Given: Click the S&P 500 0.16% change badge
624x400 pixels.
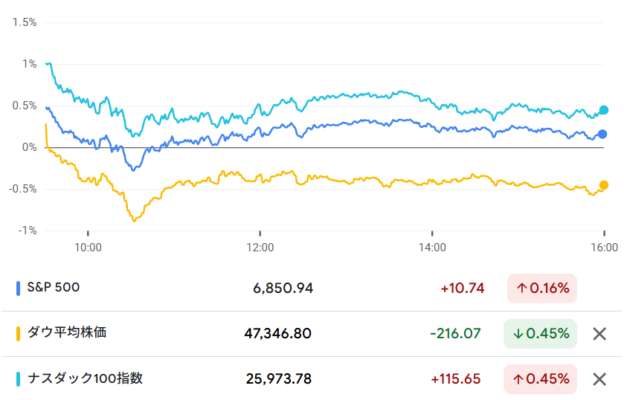Looking at the screenshot, I should [543, 289].
